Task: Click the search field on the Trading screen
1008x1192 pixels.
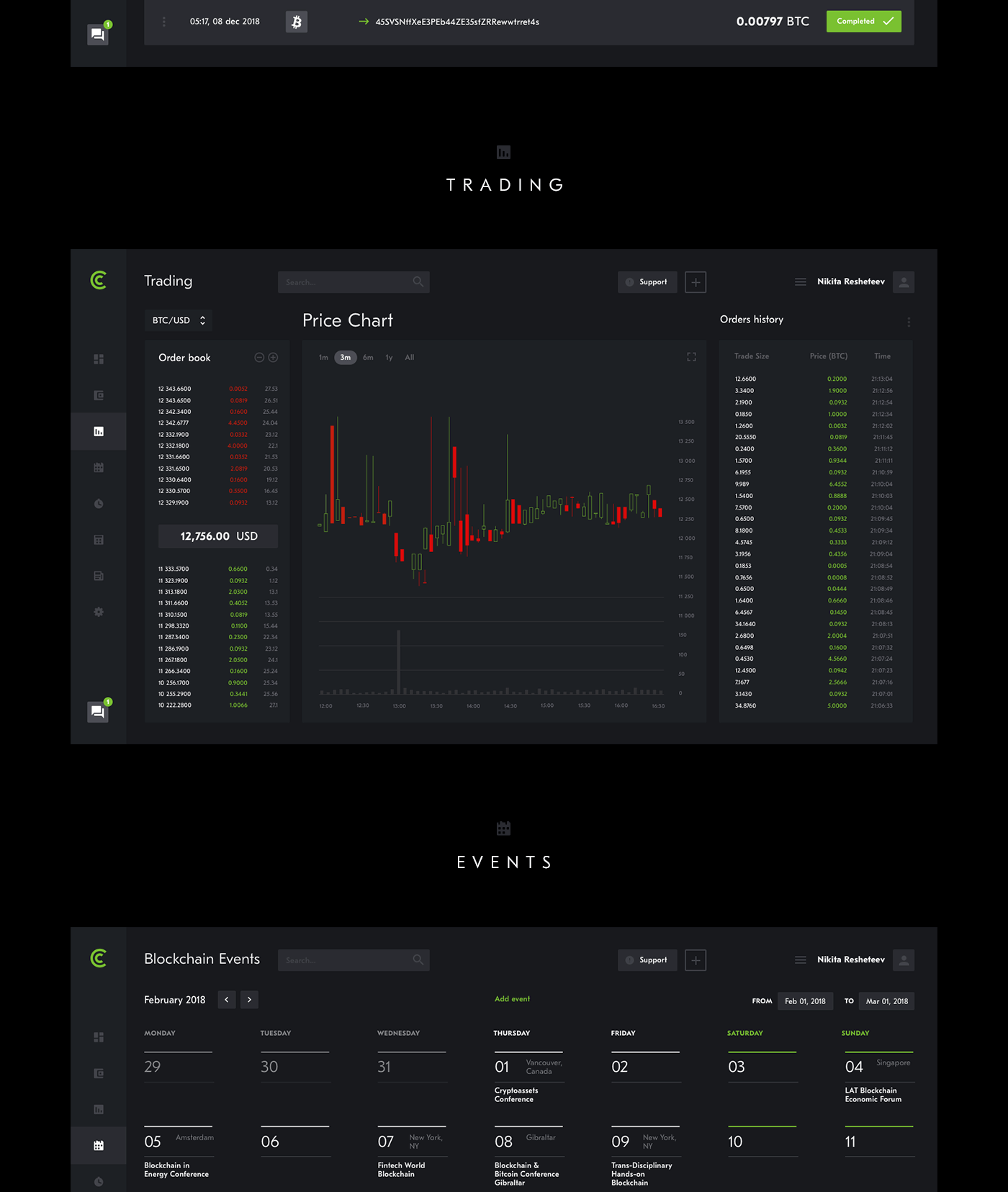Action: pos(354,282)
